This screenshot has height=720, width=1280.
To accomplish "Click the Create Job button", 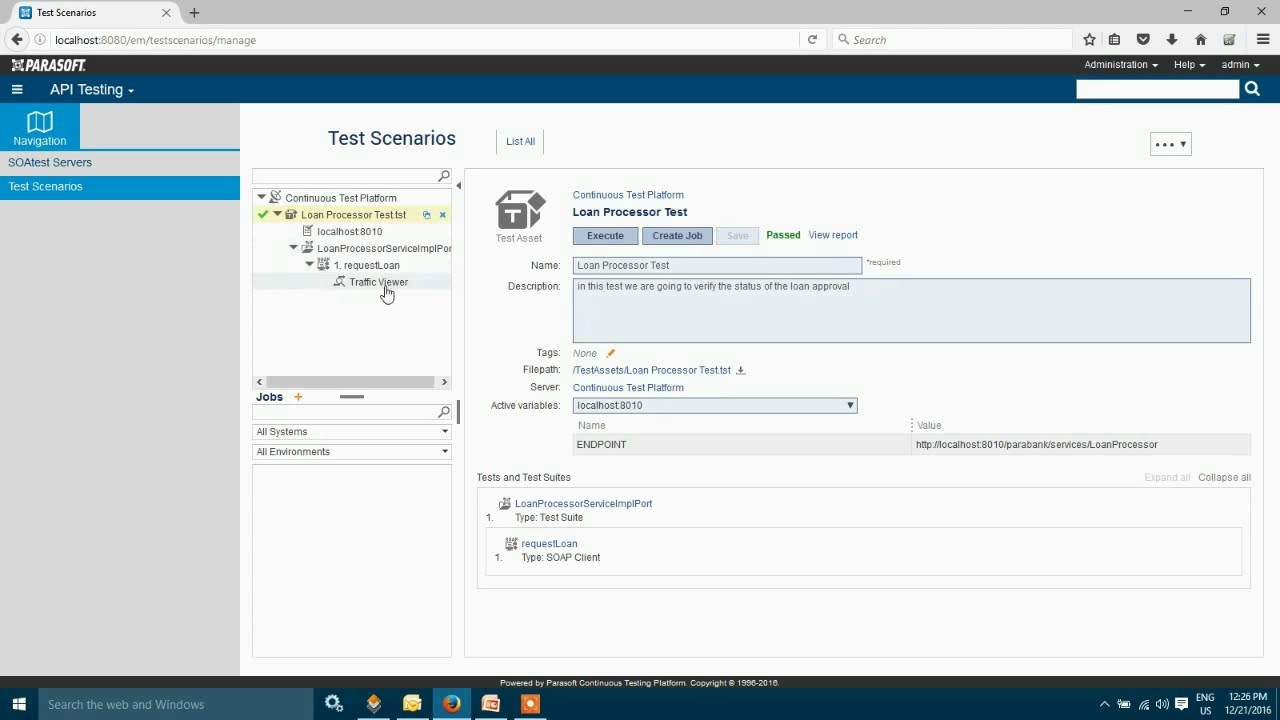I will (x=677, y=235).
